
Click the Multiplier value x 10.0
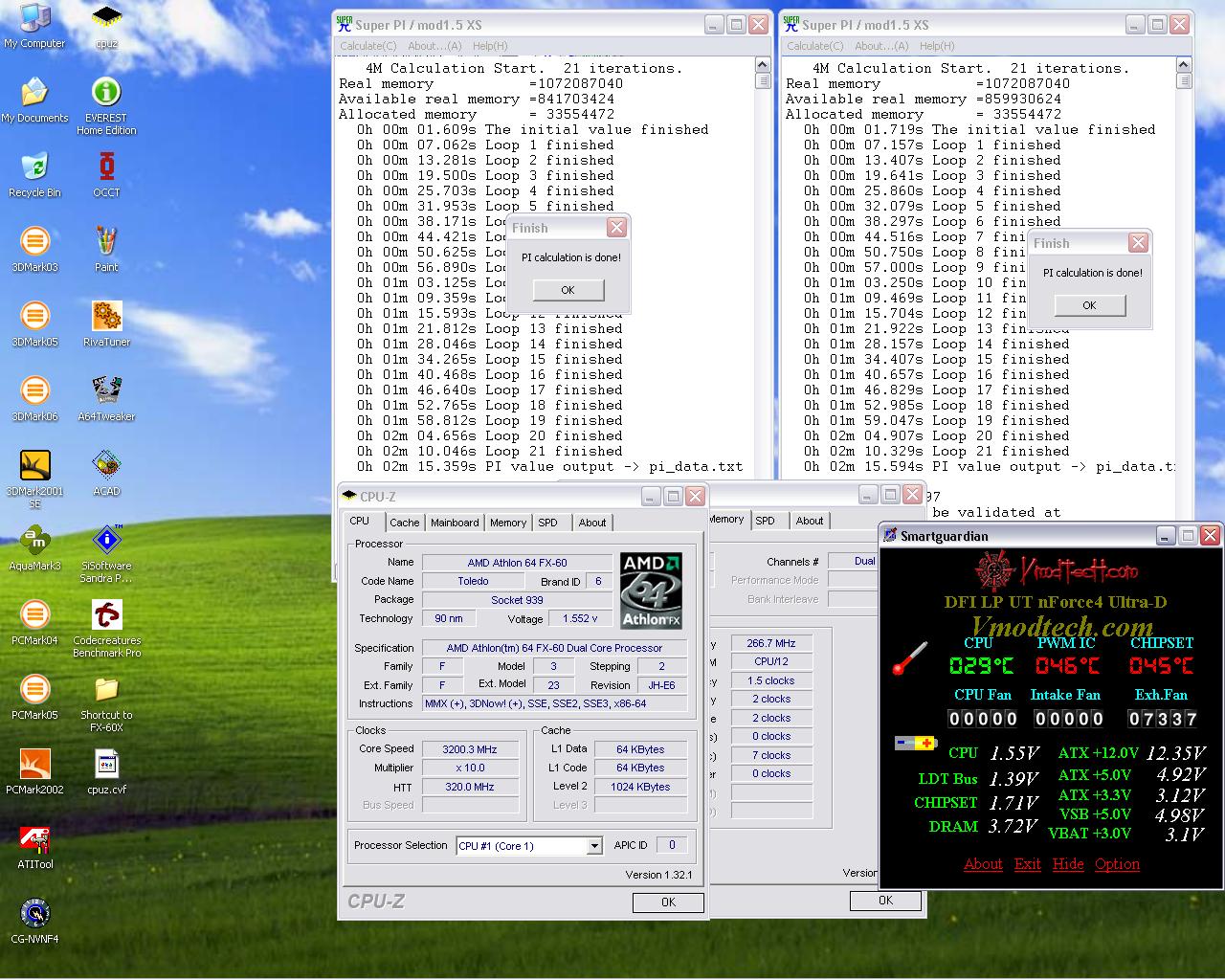pyautogui.click(x=469, y=768)
